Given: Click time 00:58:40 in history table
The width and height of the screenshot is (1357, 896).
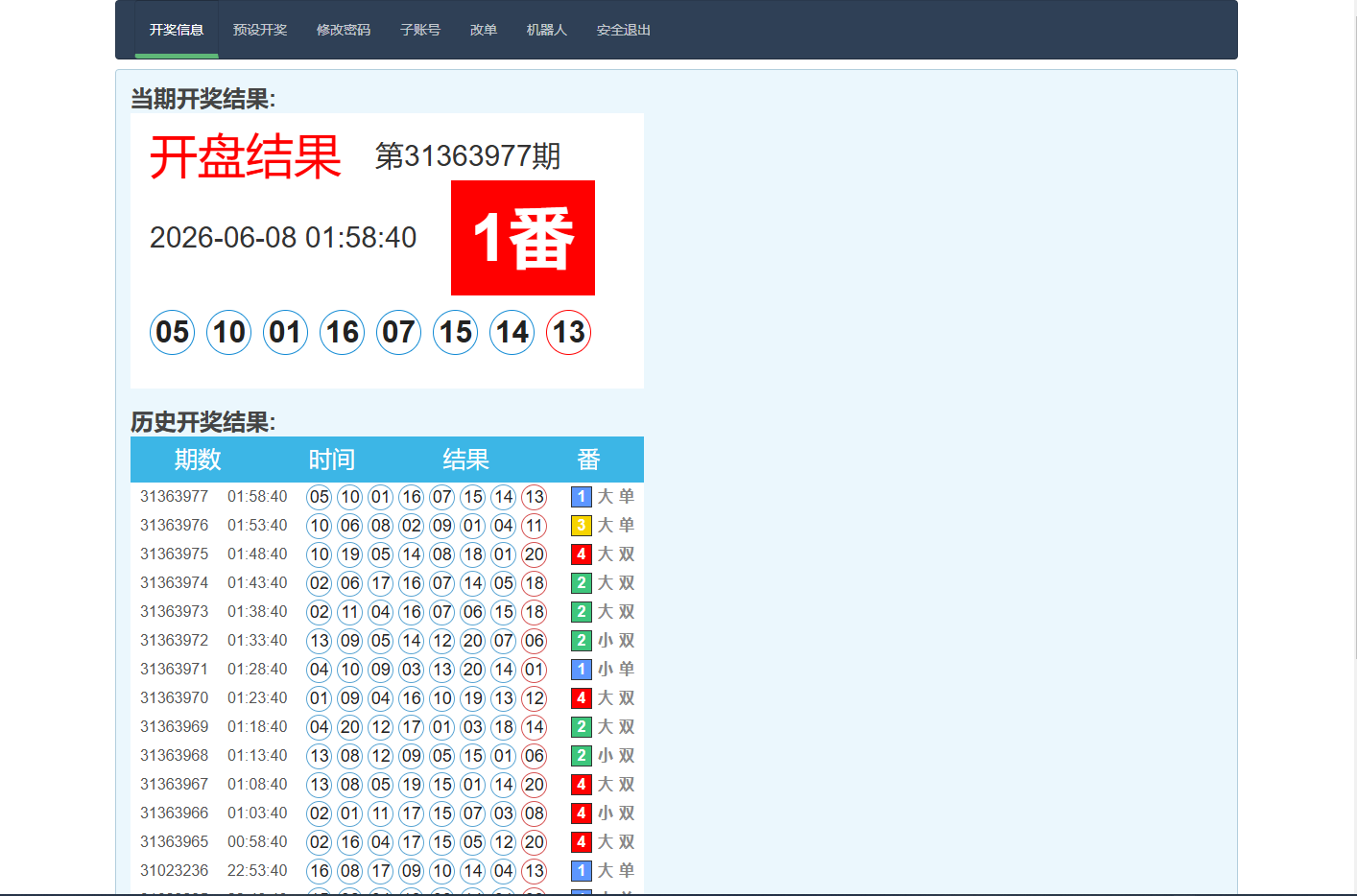Looking at the screenshot, I should pyautogui.click(x=257, y=842).
